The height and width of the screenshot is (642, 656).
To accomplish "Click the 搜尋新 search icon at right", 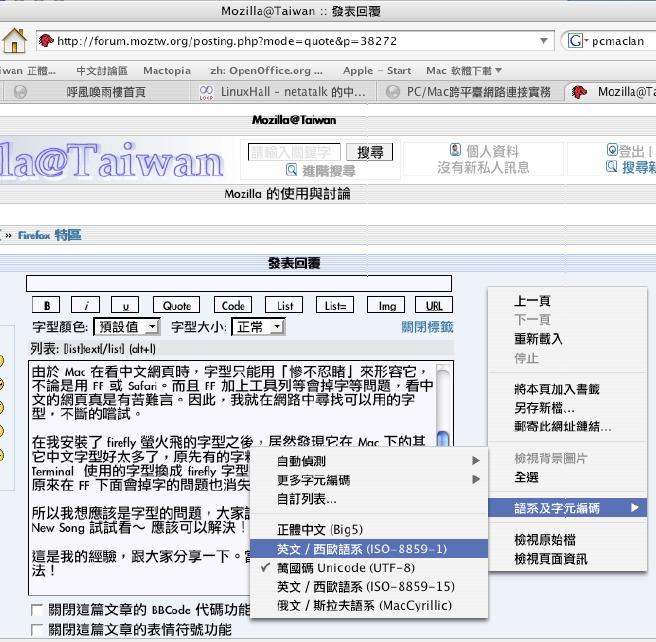I will [x=611, y=166].
